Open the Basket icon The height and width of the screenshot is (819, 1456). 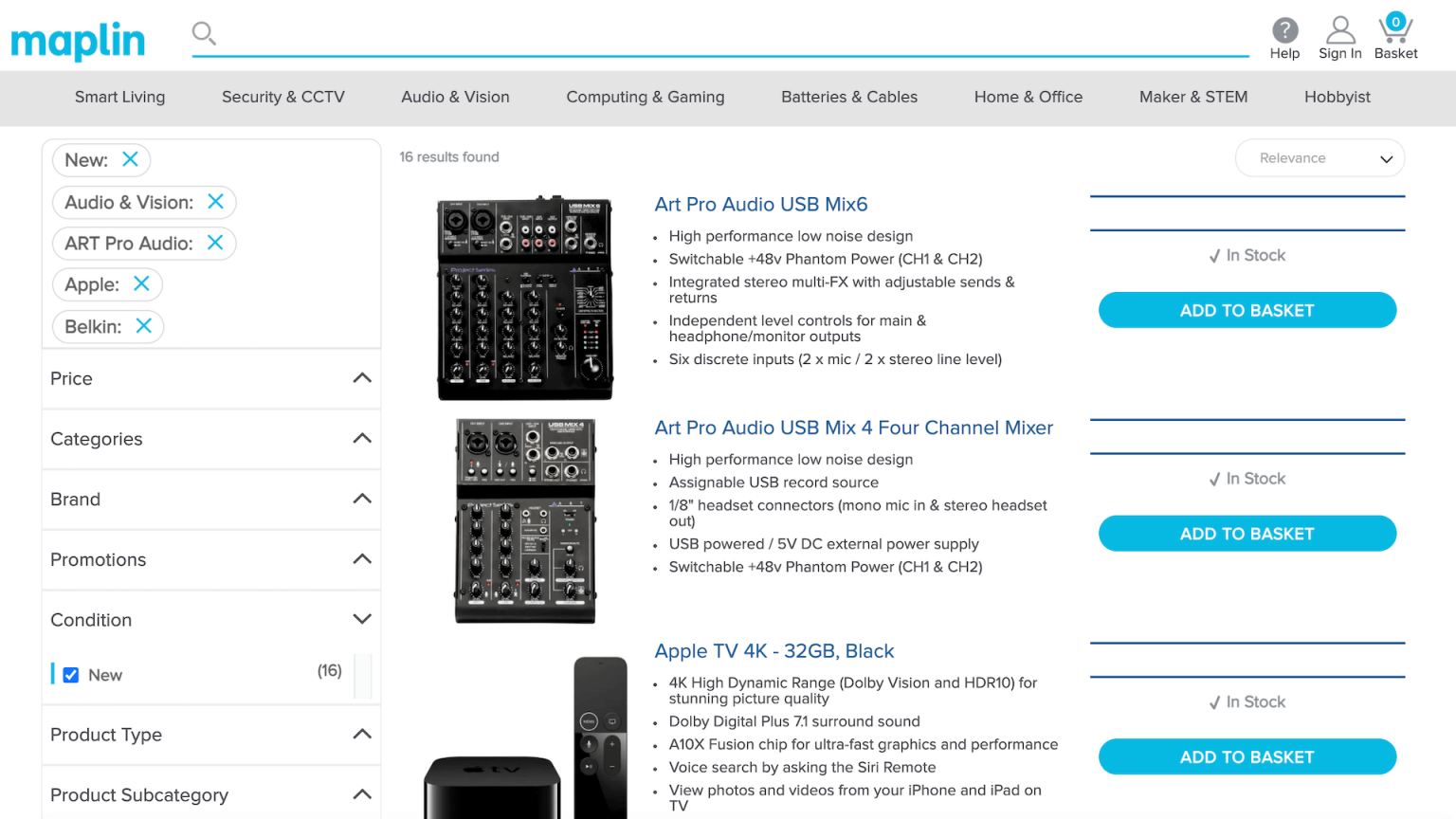point(1394,28)
